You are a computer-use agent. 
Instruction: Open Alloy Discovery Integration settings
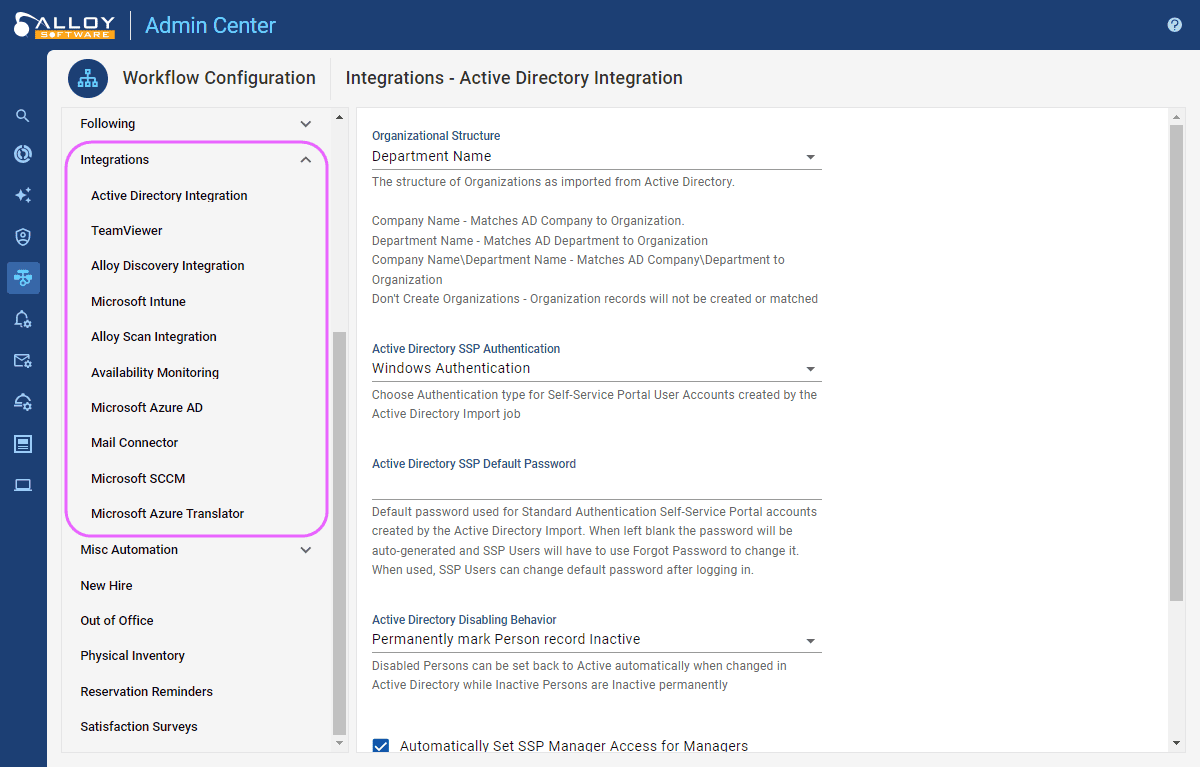(168, 266)
